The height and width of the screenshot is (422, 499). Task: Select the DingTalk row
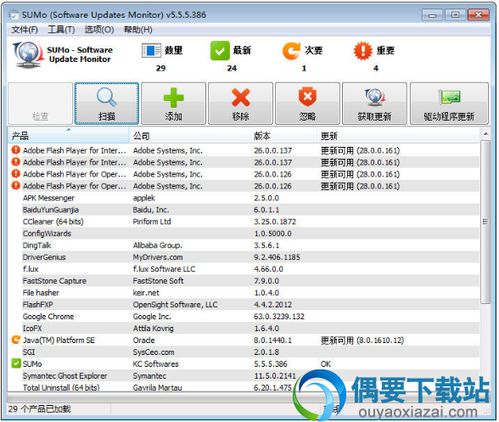pos(244,245)
